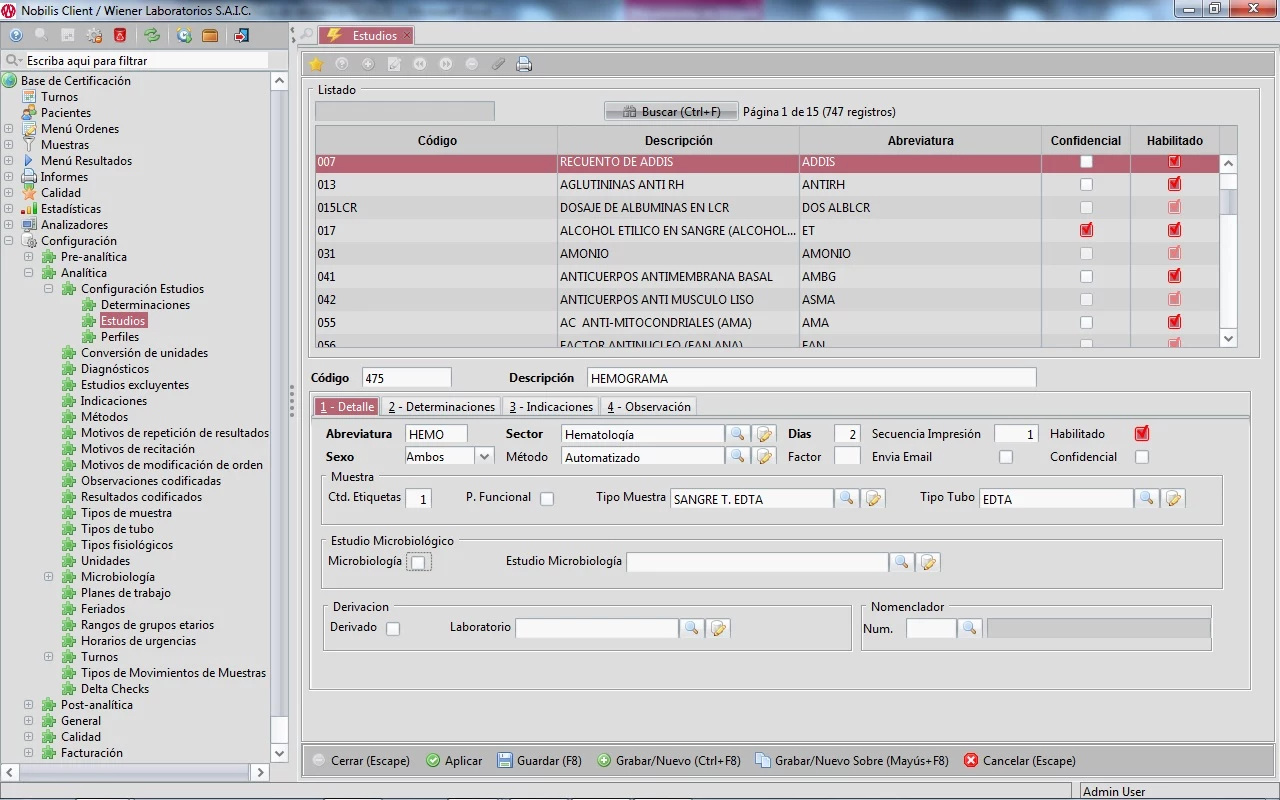Click the Descripción field containing HEMOGRAMA

click(x=811, y=379)
